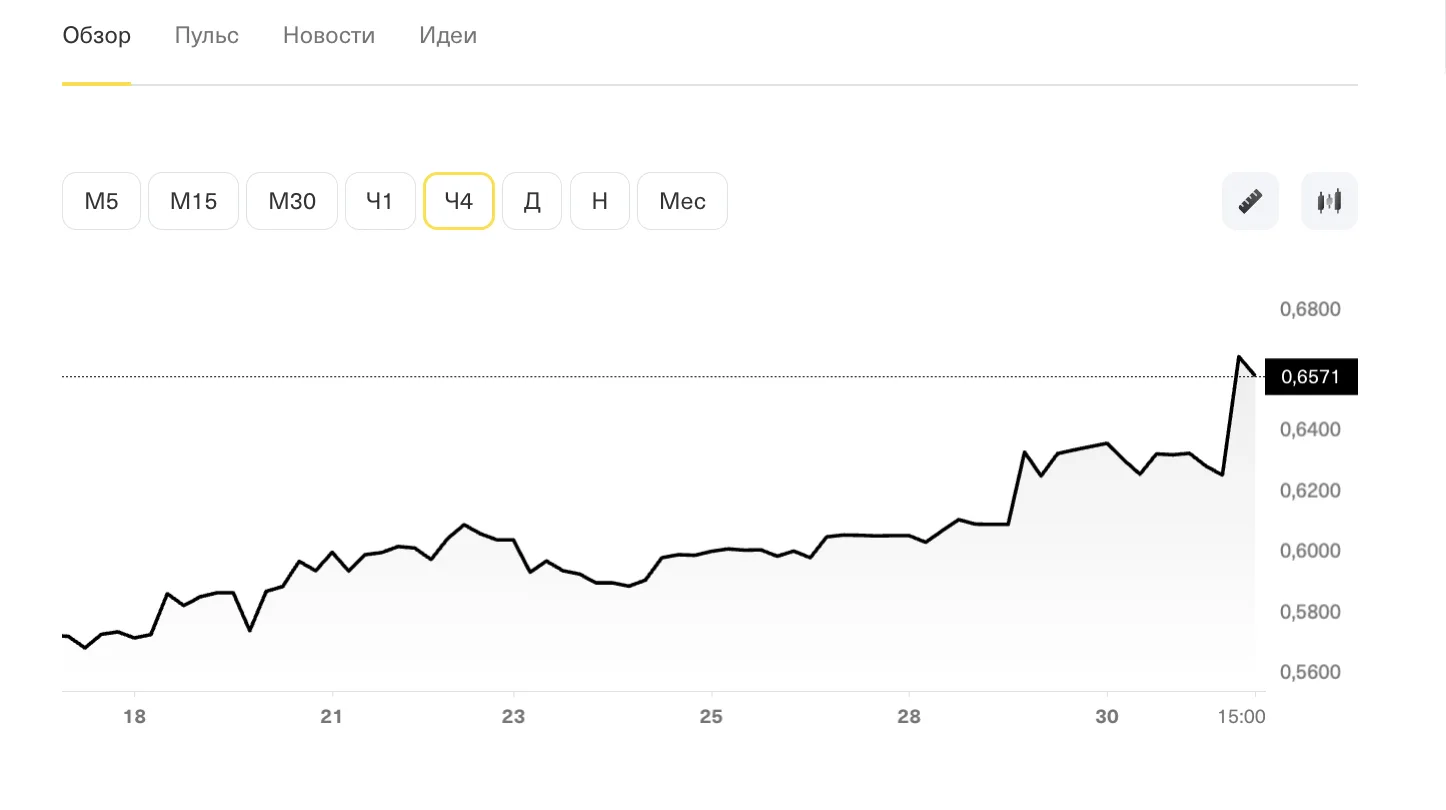This screenshot has height=810, width=1446.
Task: Switch to the Идеи tab
Action: coord(448,36)
